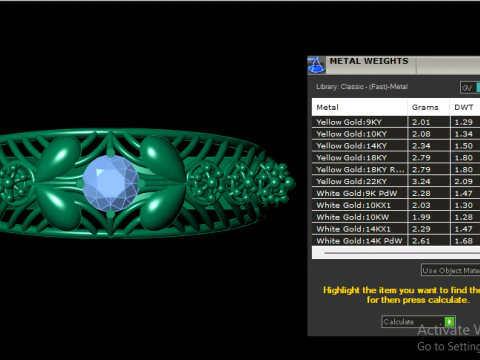Click the Library: Classic - (Fast)-Metal label
The width and height of the screenshot is (480, 360).
(362, 87)
